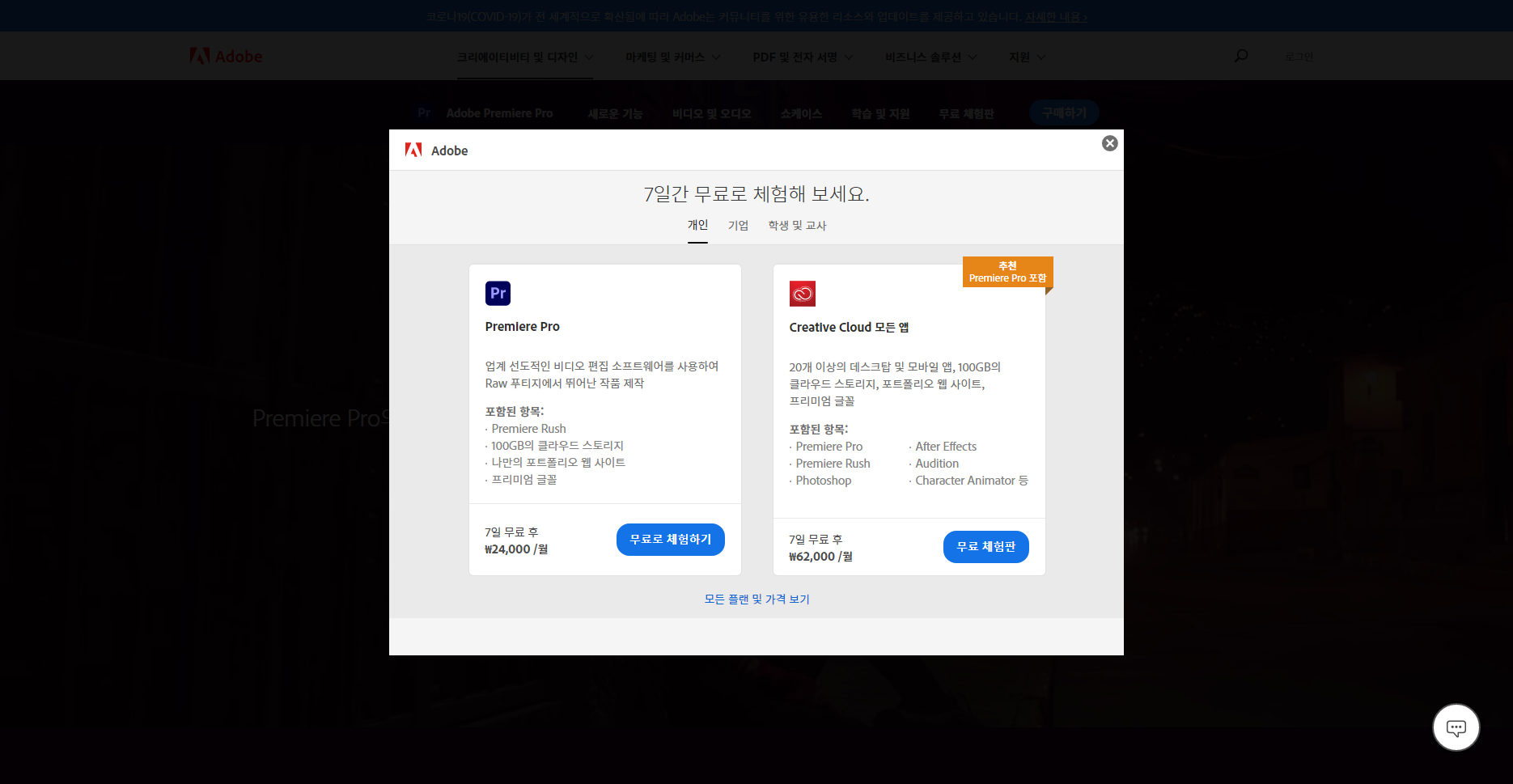Click the Creative Cloud 모든 앱 title
This screenshot has height=784, width=1513.
tap(849, 328)
